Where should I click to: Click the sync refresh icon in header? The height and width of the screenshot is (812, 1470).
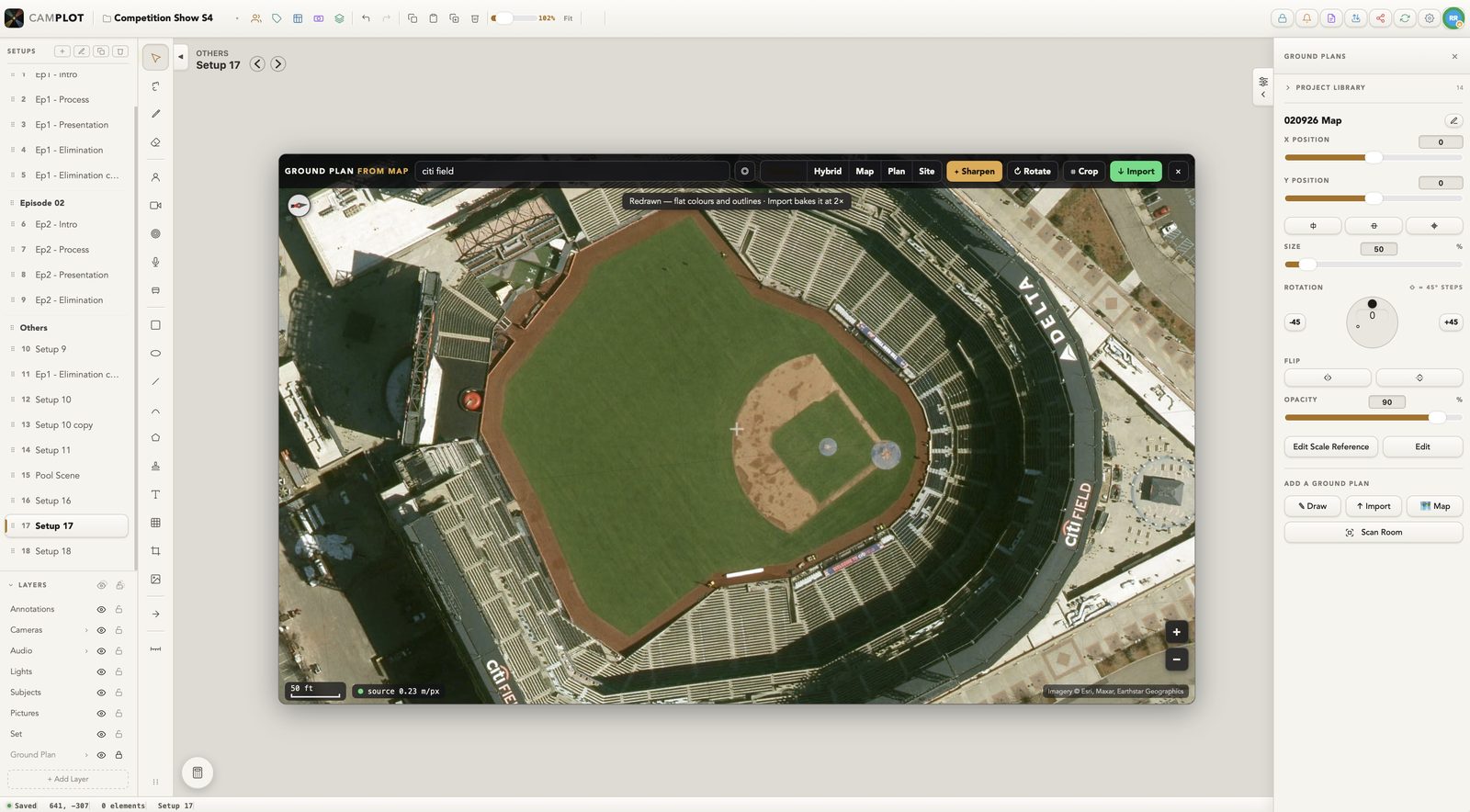[1405, 18]
